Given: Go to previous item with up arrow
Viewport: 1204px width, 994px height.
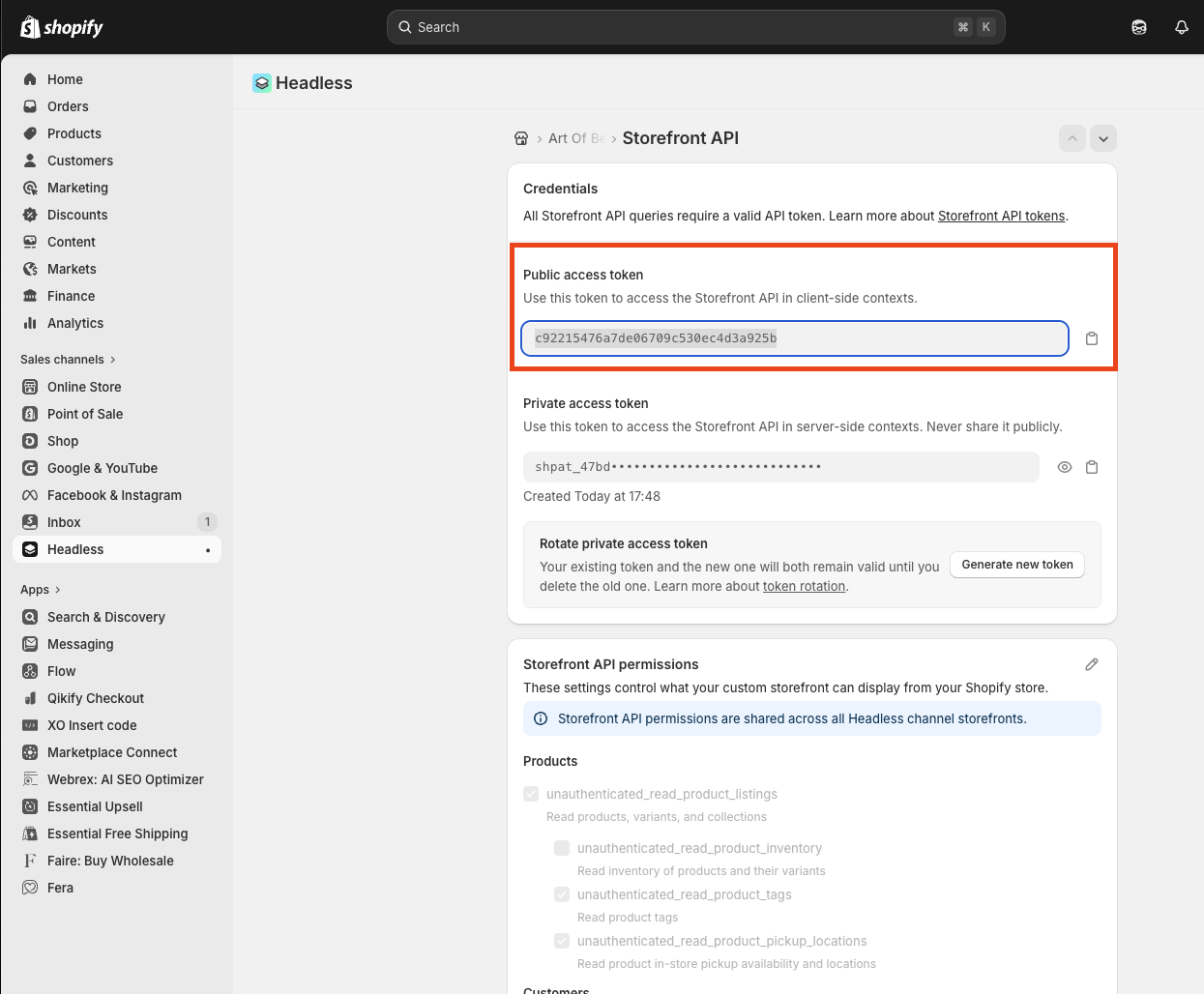Looking at the screenshot, I should [x=1072, y=138].
